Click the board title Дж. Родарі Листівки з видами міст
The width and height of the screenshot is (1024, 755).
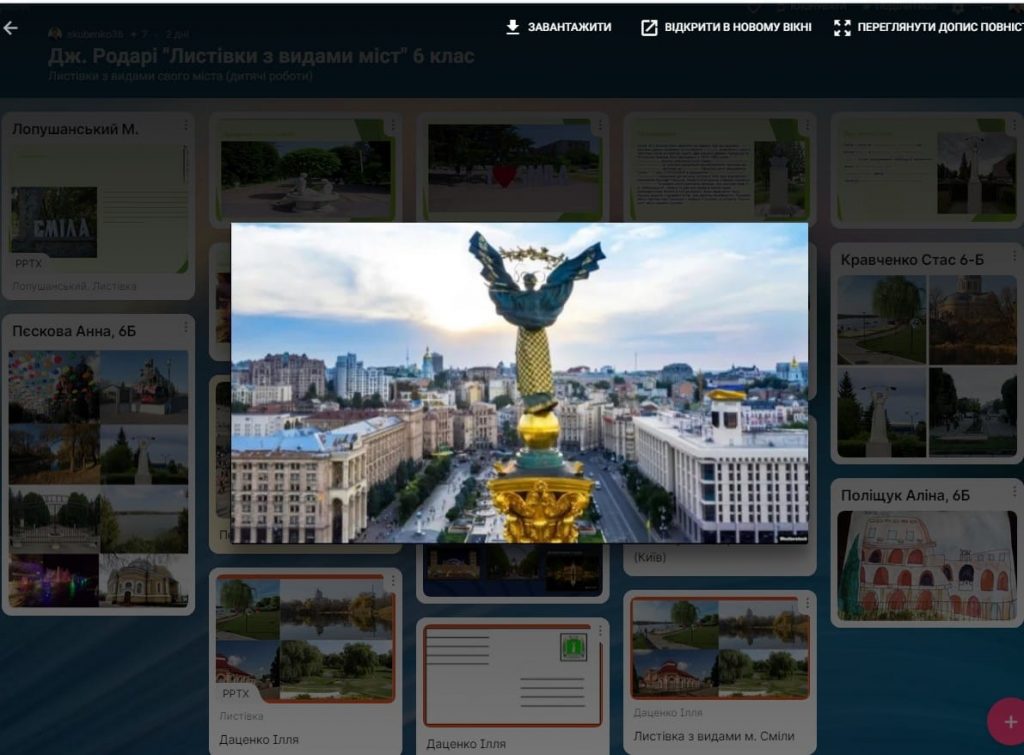(x=261, y=57)
